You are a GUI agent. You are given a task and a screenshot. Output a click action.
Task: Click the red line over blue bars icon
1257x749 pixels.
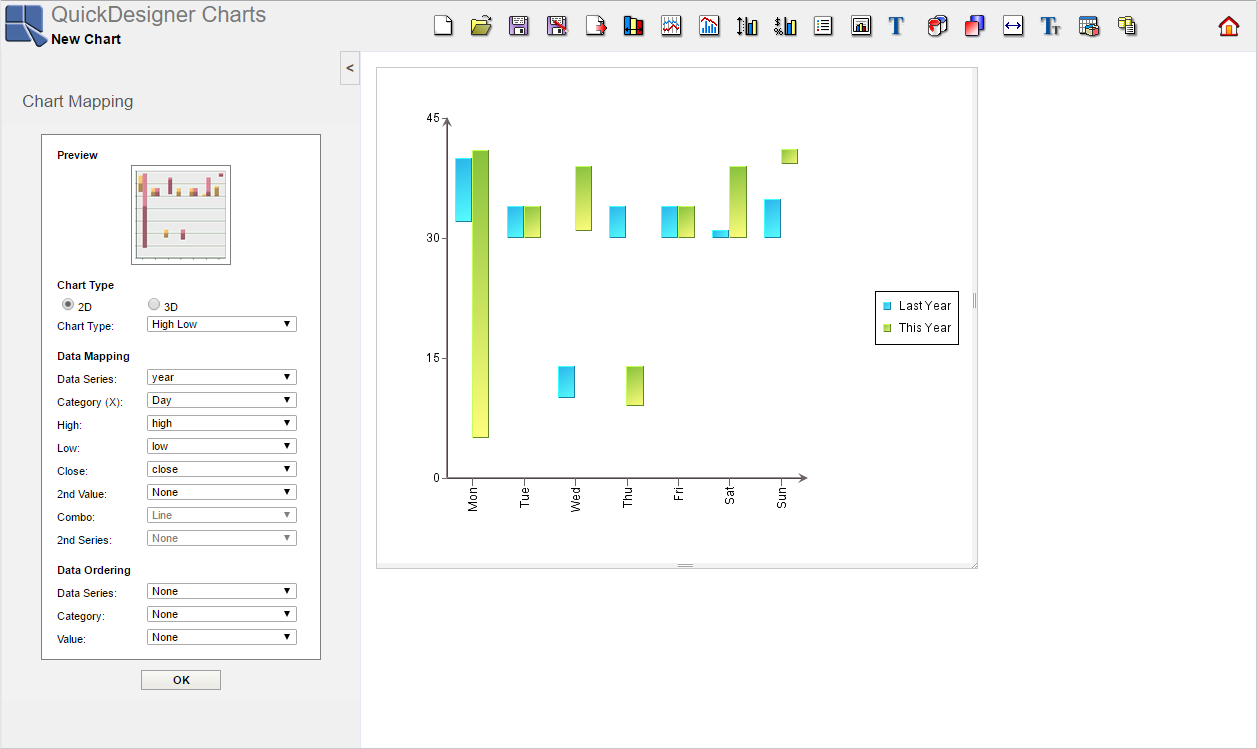pyautogui.click(x=709, y=26)
